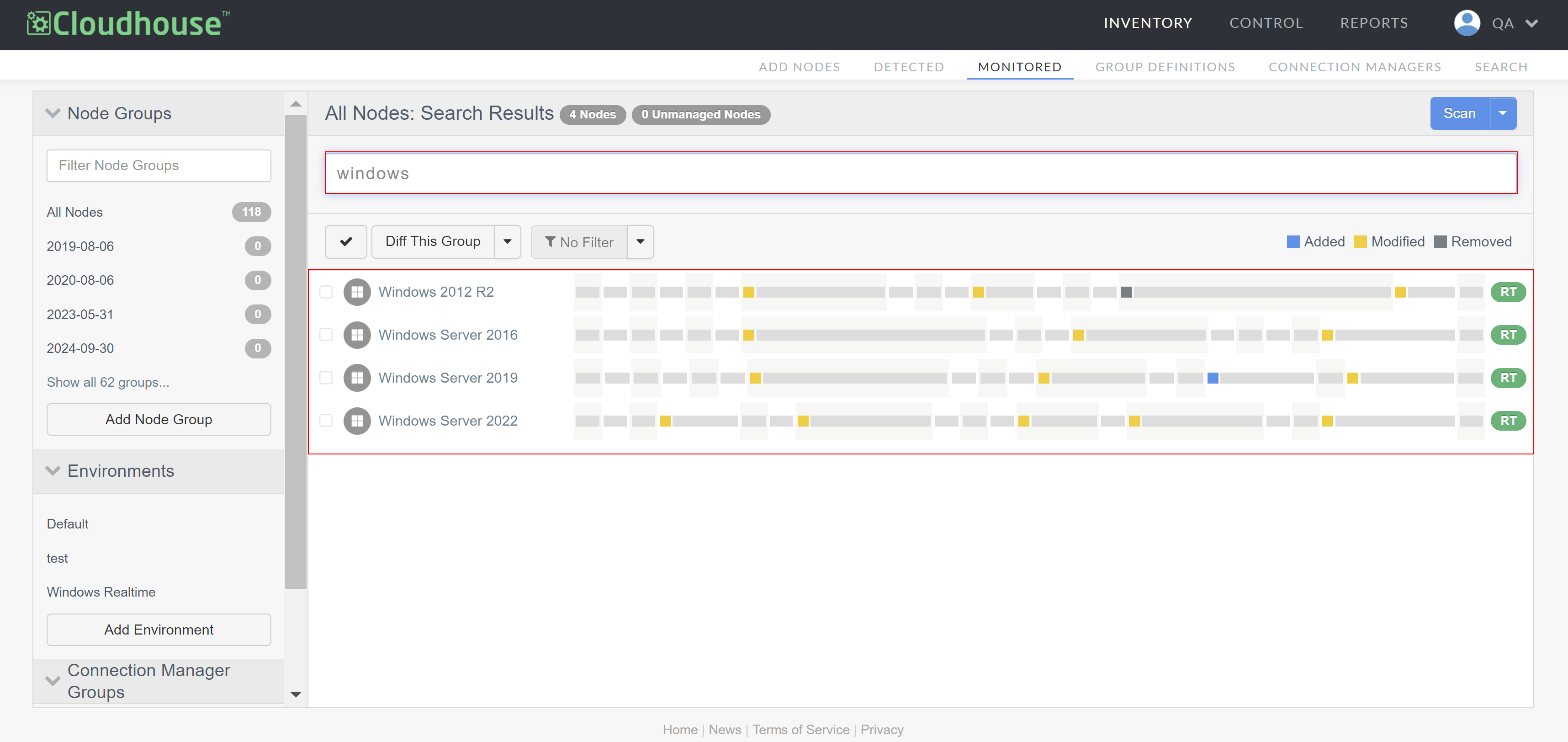
Task: Click the Windows Server 2019 OS icon
Action: coord(357,378)
